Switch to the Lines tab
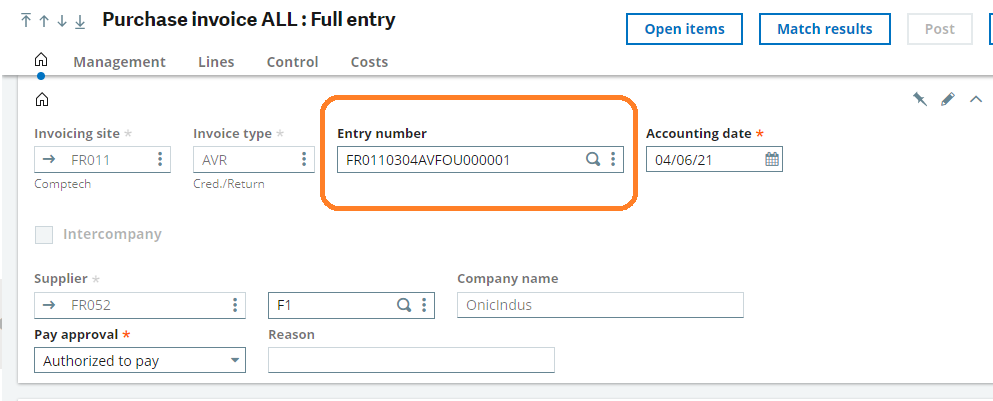The width and height of the screenshot is (993, 401). pyautogui.click(x=216, y=62)
